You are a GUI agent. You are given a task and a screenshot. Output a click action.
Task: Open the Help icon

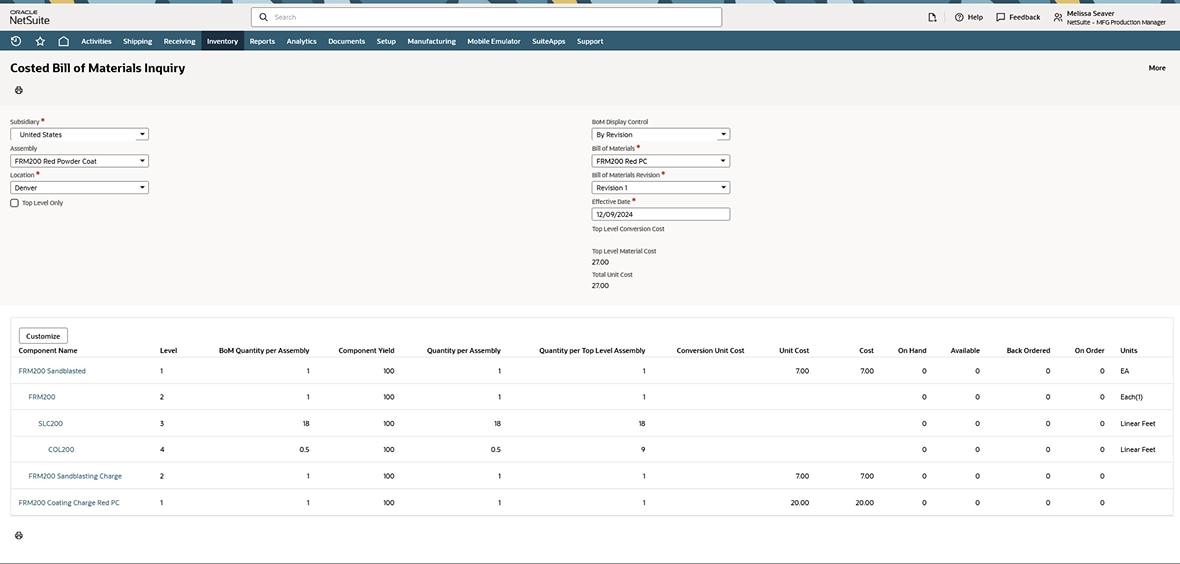[x=959, y=17]
